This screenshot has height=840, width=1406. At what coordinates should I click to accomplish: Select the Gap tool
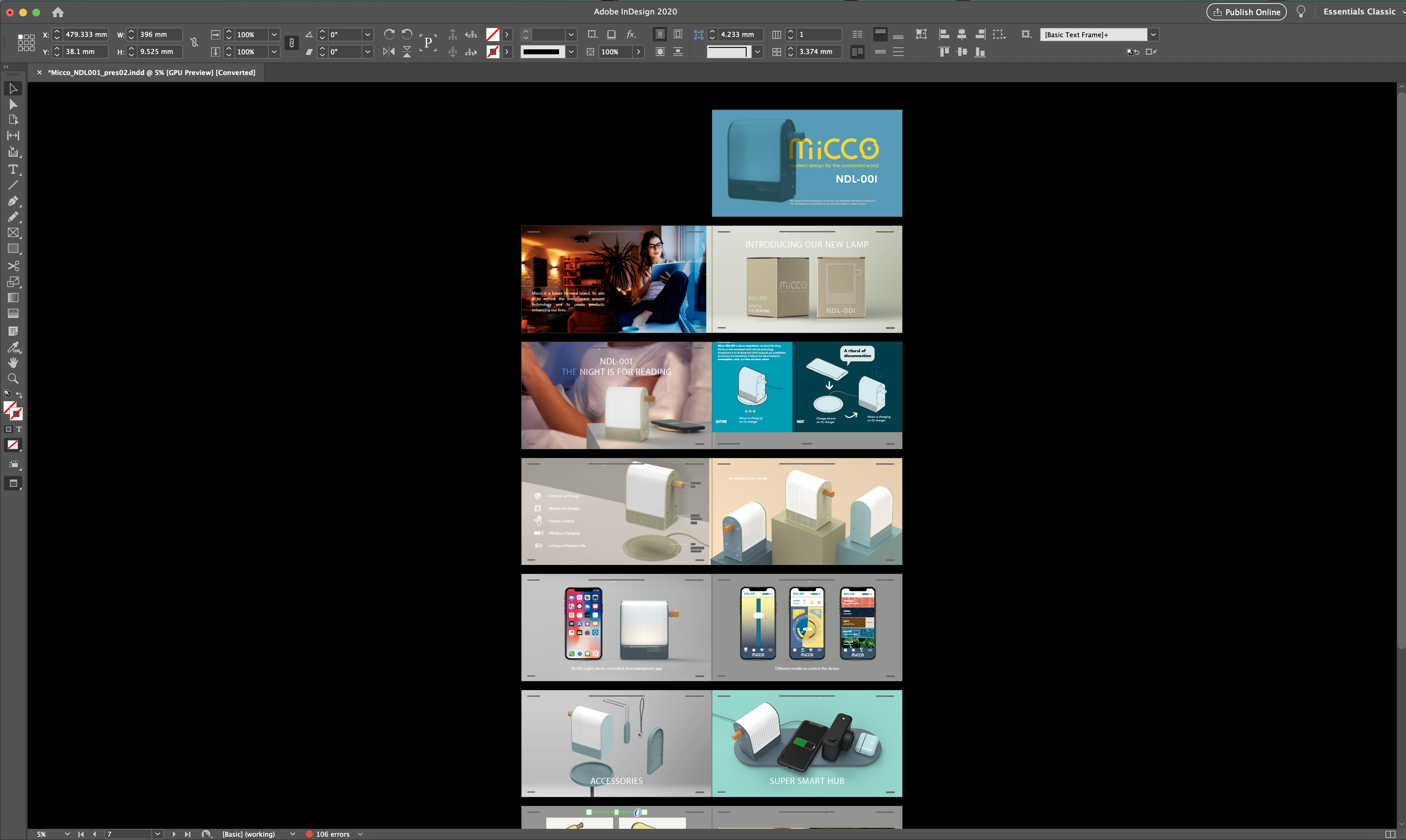(13, 136)
